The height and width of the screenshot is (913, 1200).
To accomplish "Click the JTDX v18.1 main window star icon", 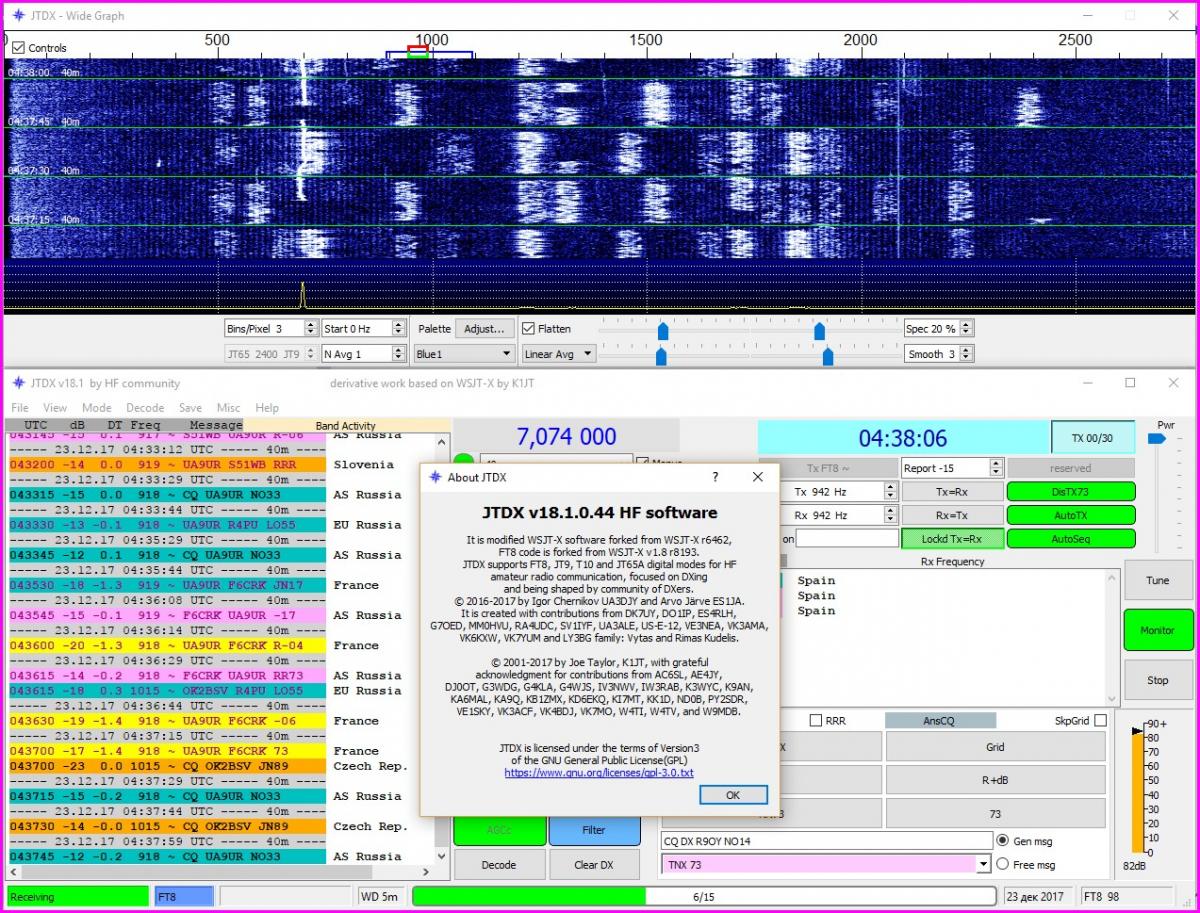I will tap(18, 383).
